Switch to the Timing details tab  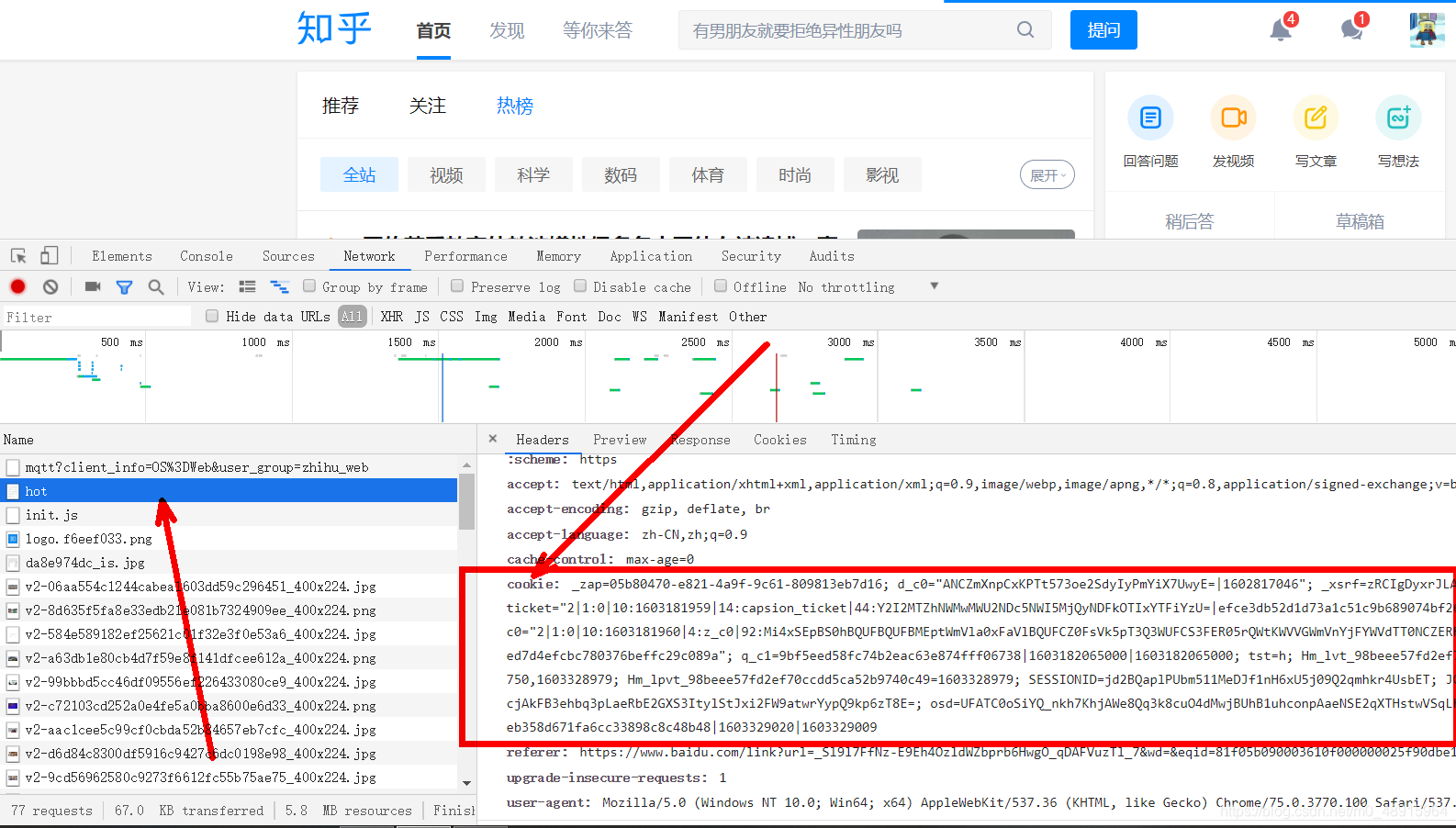point(854,440)
